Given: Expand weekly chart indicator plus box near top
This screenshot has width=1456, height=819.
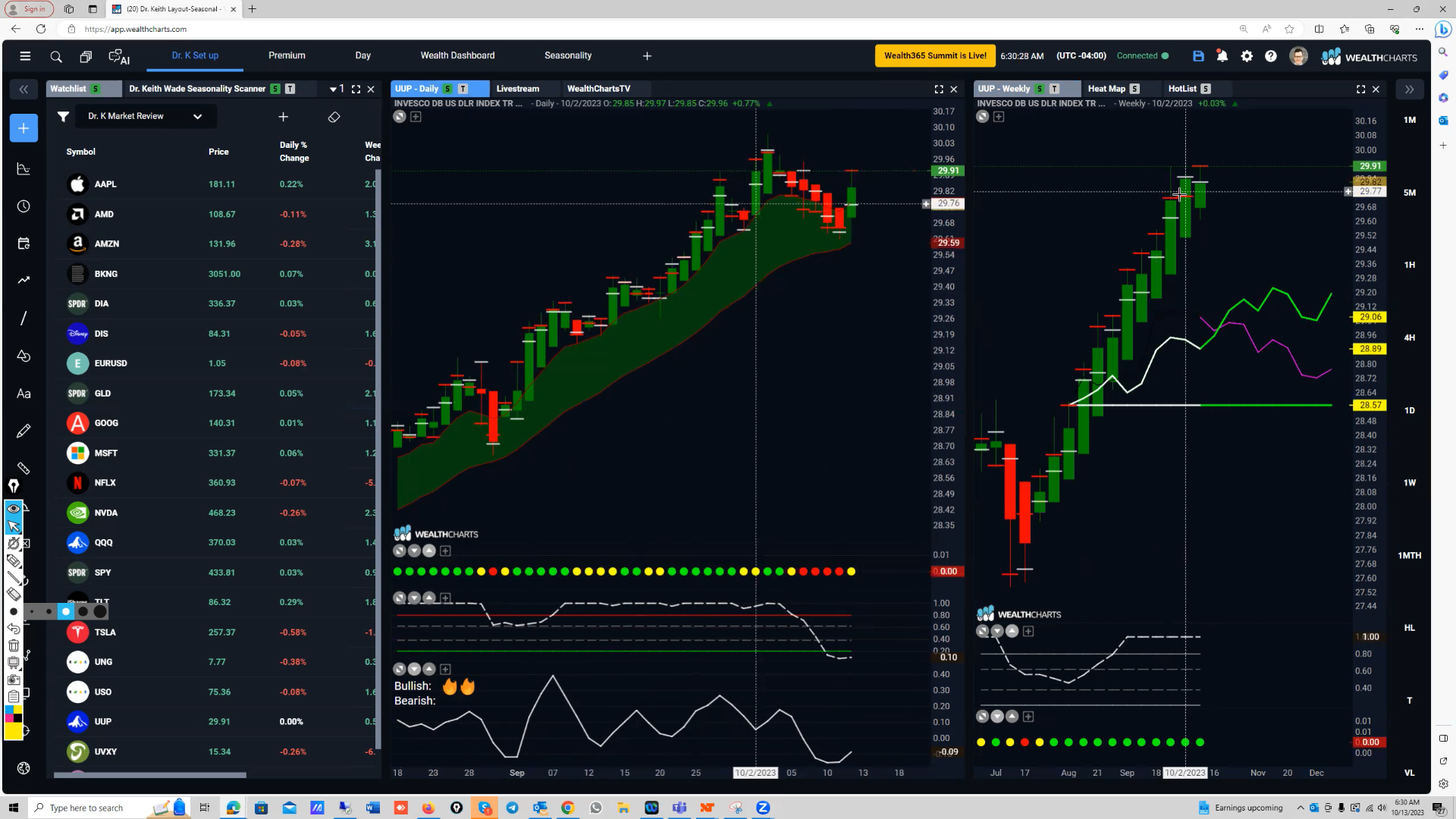Looking at the screenshot, I should 999,117.
